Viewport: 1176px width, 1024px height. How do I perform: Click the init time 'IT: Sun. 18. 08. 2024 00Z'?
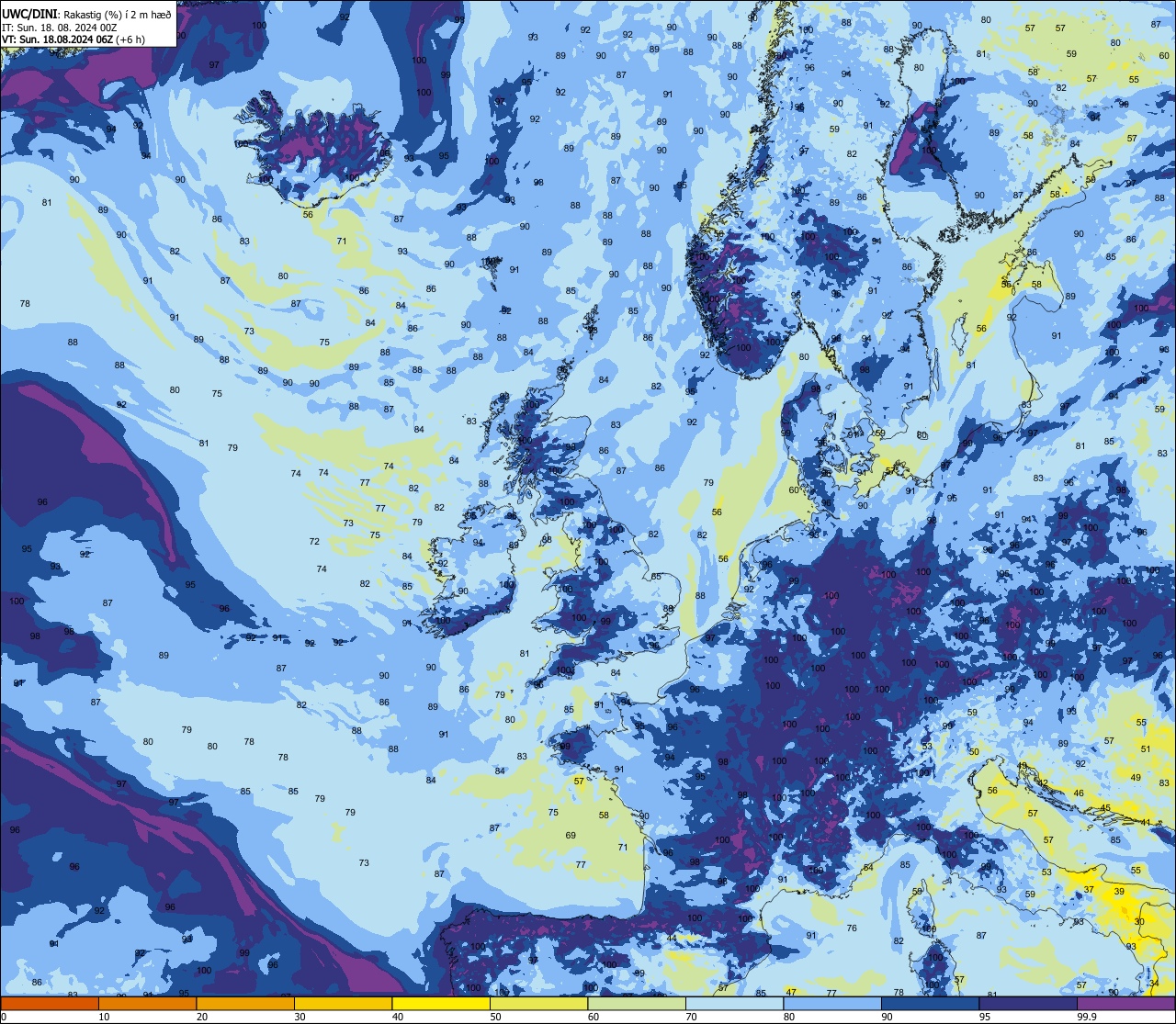(x=61, y=28)
